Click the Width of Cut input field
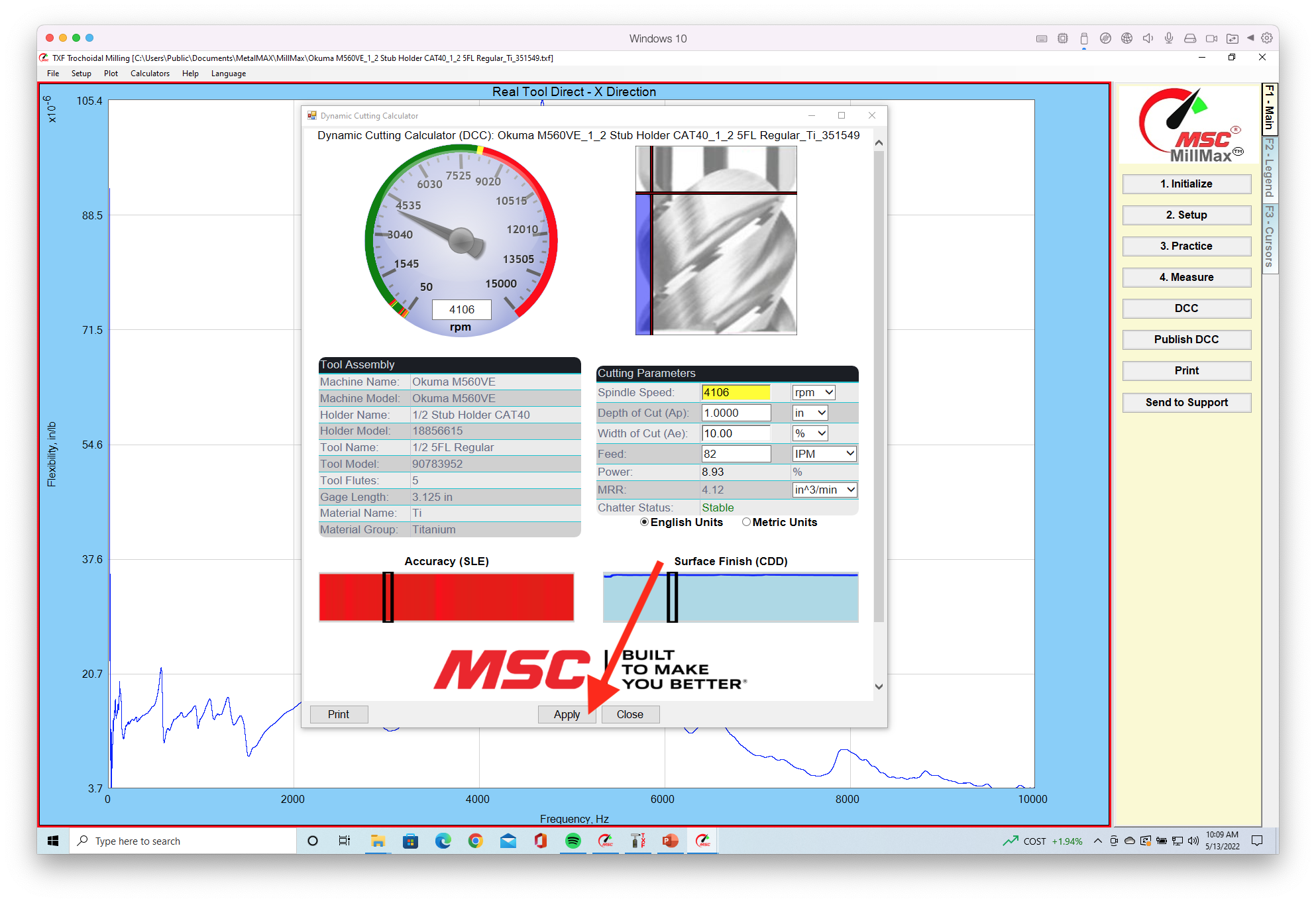 pyautogui.click(x=736, y=433)
